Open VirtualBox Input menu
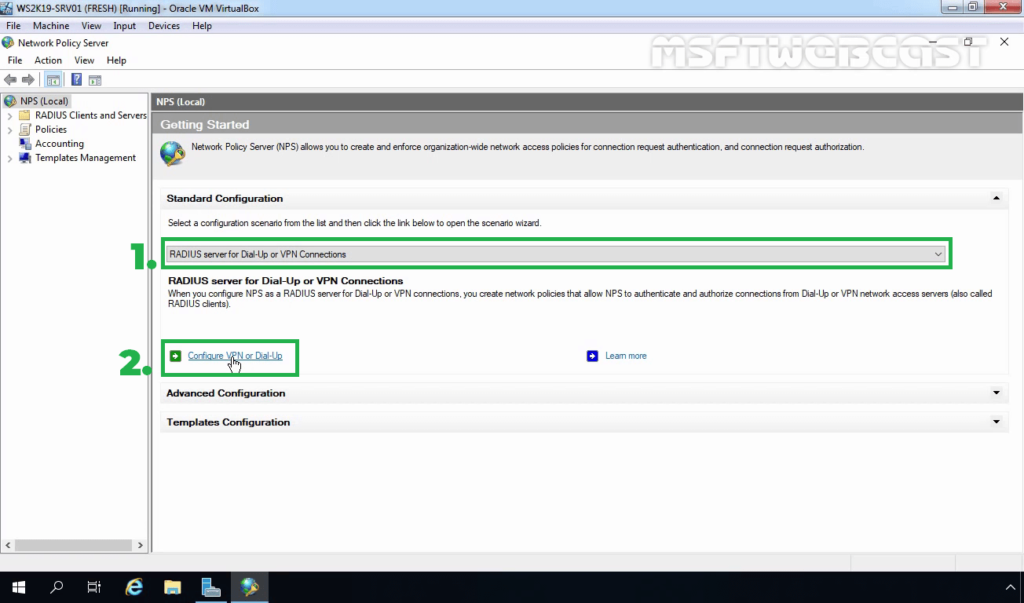Screen dimensions: 1024x603 click(x=124, y=25)
